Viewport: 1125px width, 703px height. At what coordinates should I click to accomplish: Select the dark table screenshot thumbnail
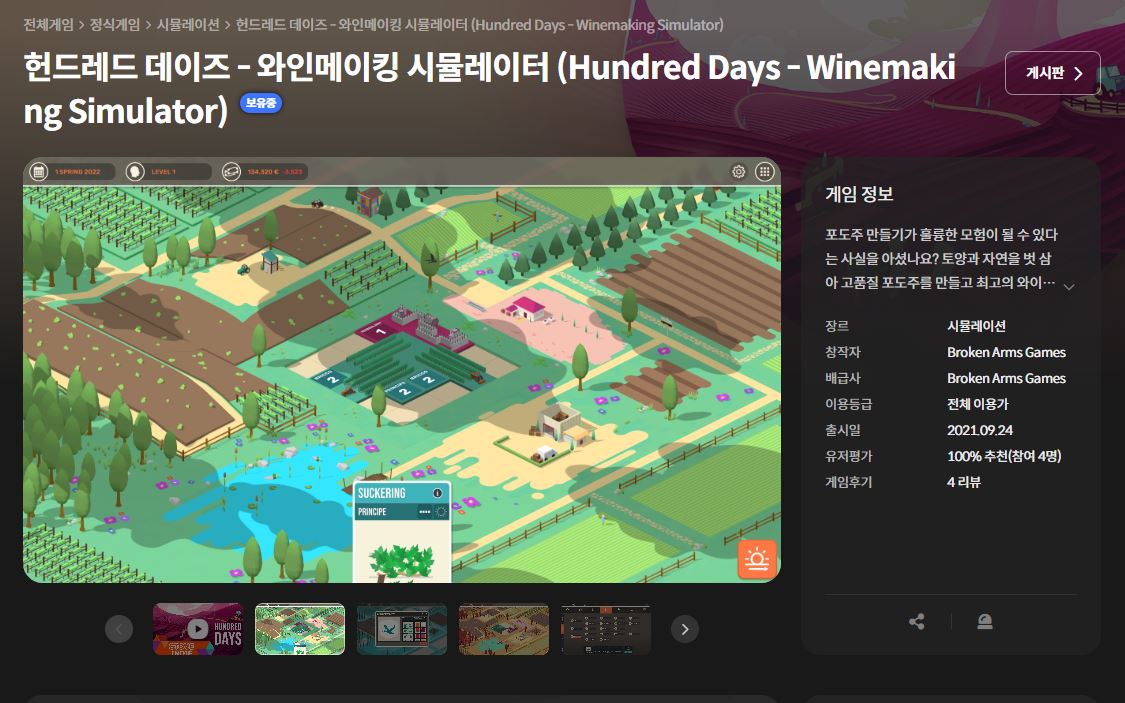click(x=606, y=629)
